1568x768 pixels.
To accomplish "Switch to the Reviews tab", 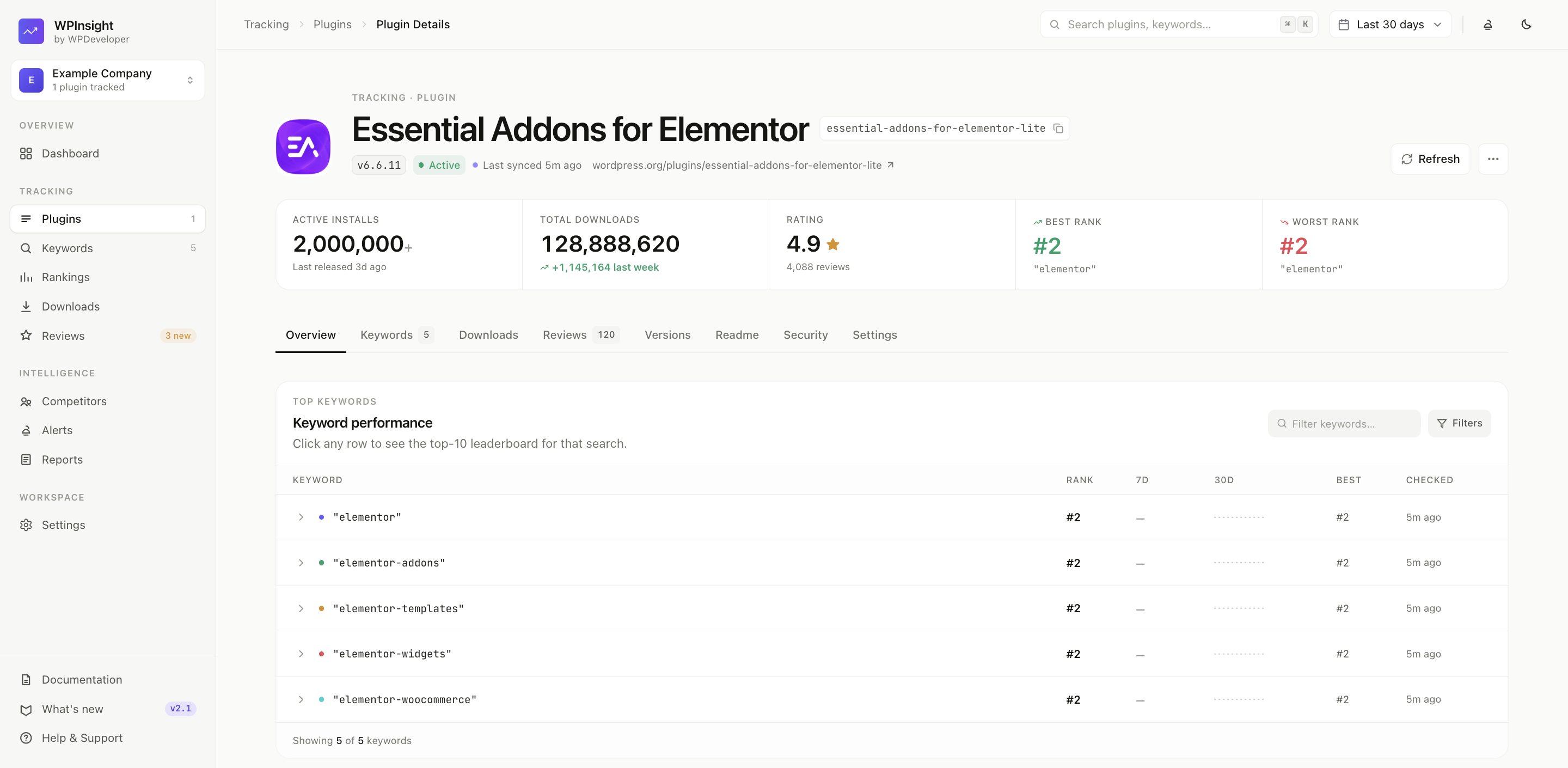I will pos(581,335).
